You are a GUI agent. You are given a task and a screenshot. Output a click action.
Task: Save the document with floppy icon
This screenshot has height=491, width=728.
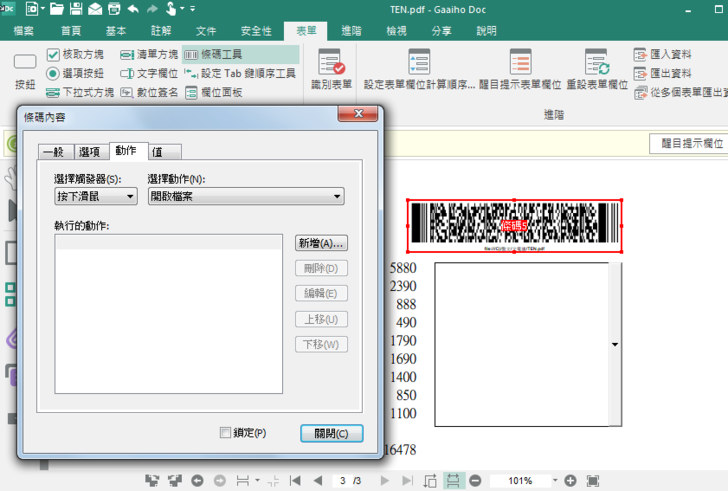pyautogui.click(x=76, y=9)
